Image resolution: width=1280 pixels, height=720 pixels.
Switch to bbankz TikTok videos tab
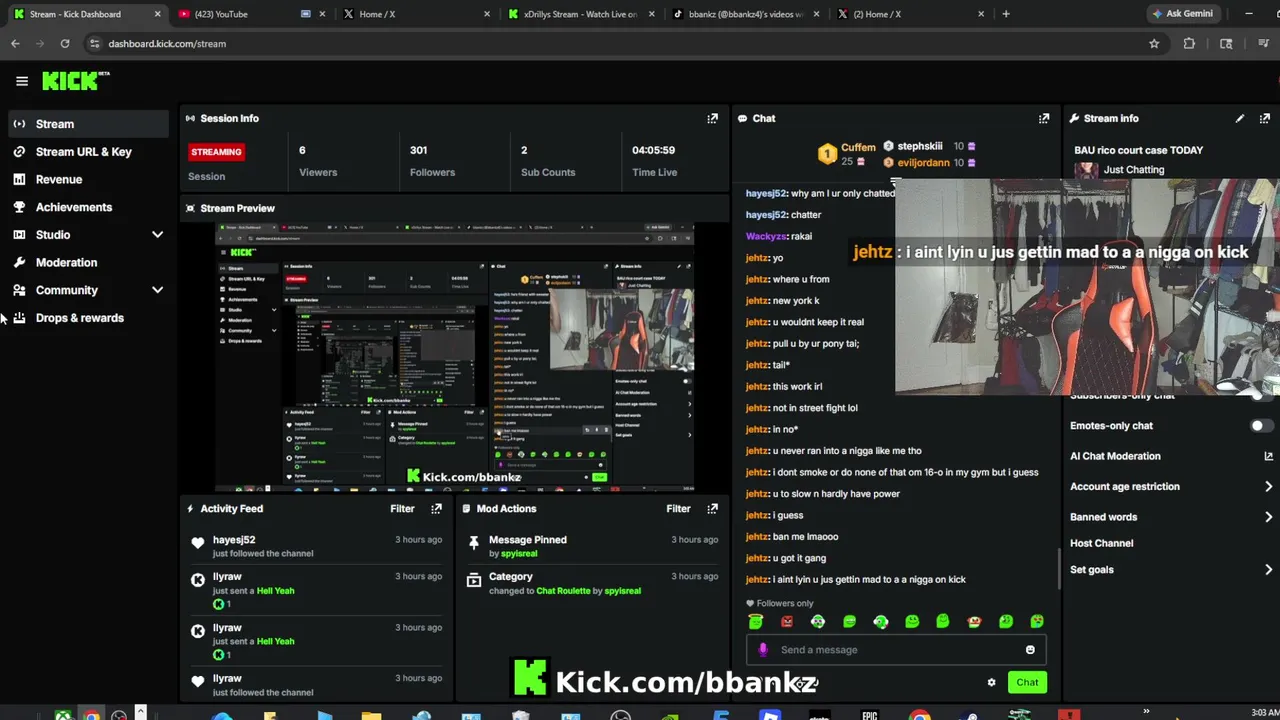745,14
